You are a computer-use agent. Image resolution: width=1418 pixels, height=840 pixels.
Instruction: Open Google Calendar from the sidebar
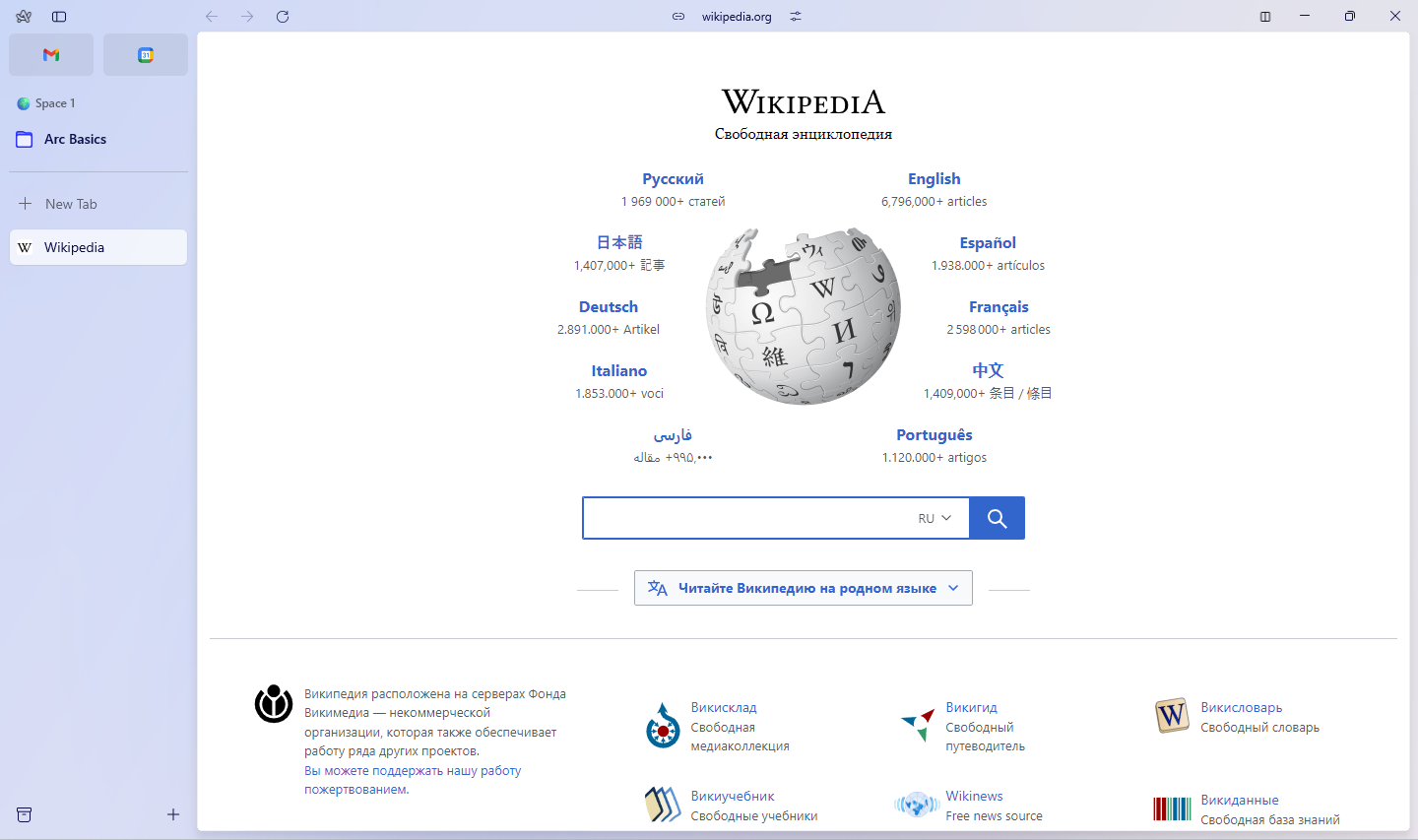[x=145, y=54]
